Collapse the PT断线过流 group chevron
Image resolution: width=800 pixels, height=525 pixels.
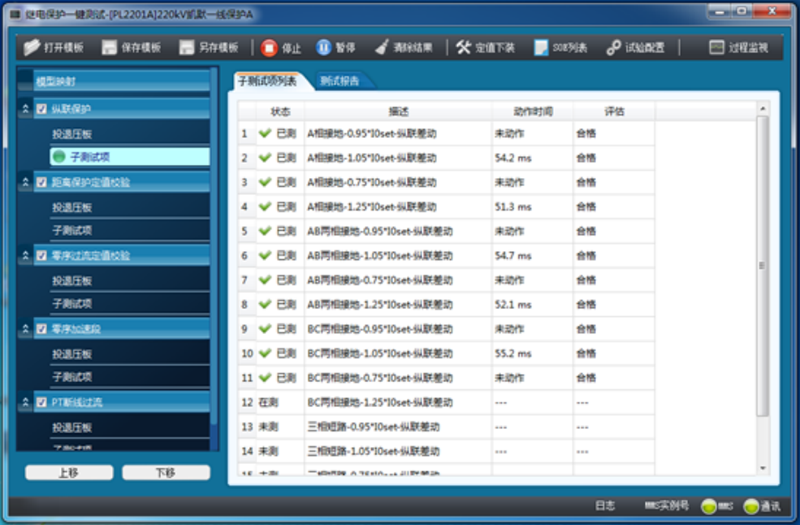pos(26,402)
